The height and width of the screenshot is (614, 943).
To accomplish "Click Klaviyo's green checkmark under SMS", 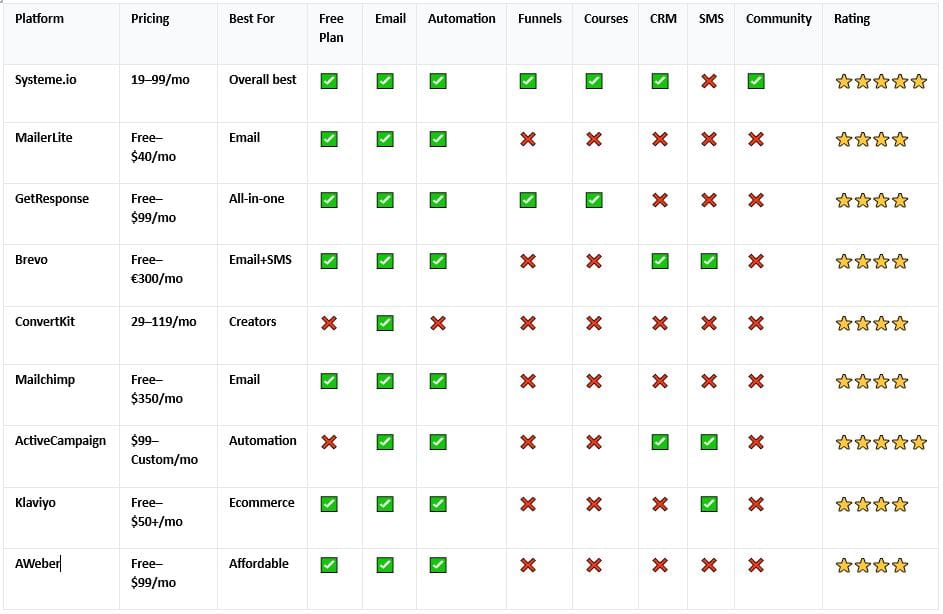I will tap(709, 504).
